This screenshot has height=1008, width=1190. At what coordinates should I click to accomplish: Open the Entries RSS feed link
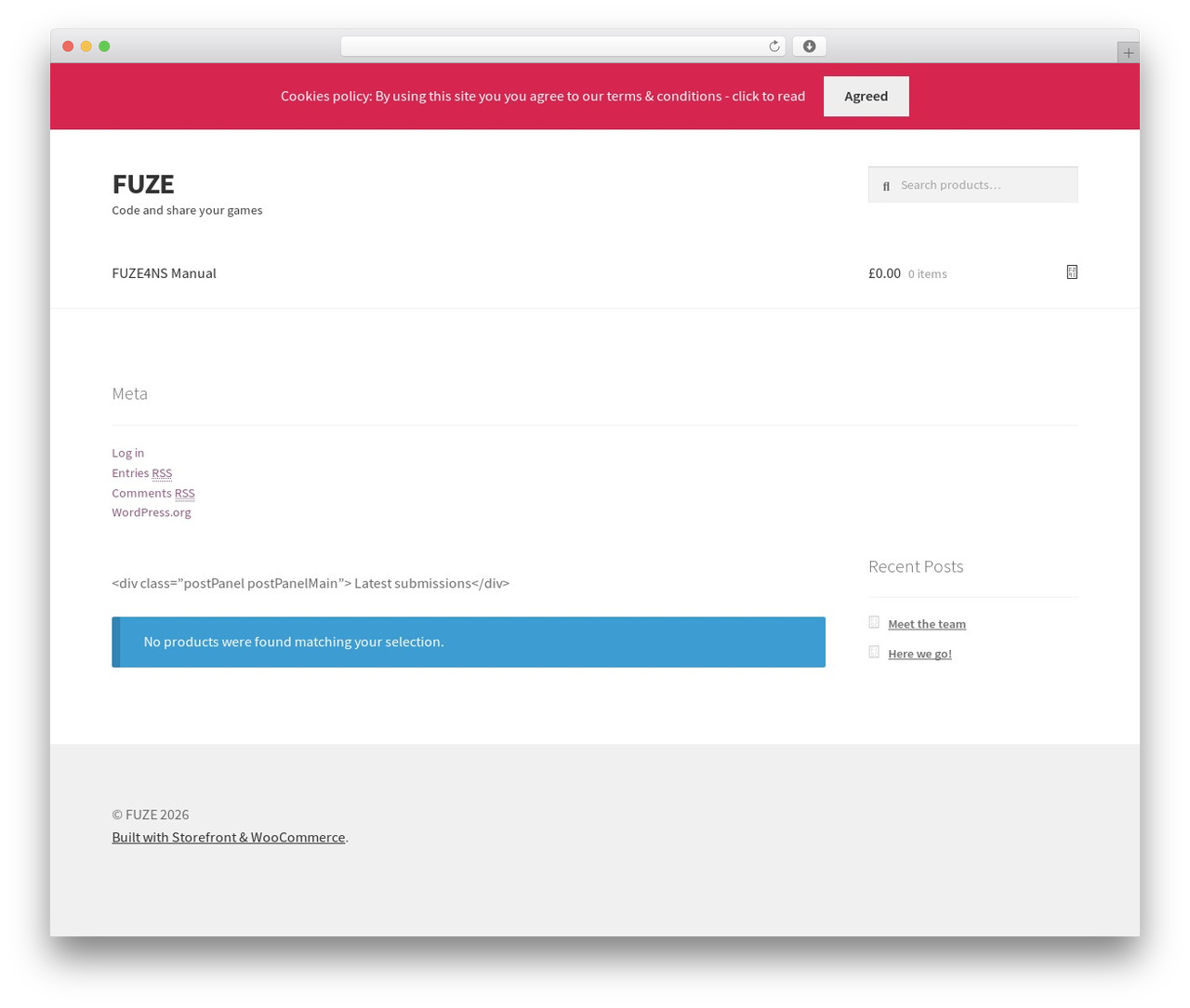pyautogui.click(x=141, y=472)
